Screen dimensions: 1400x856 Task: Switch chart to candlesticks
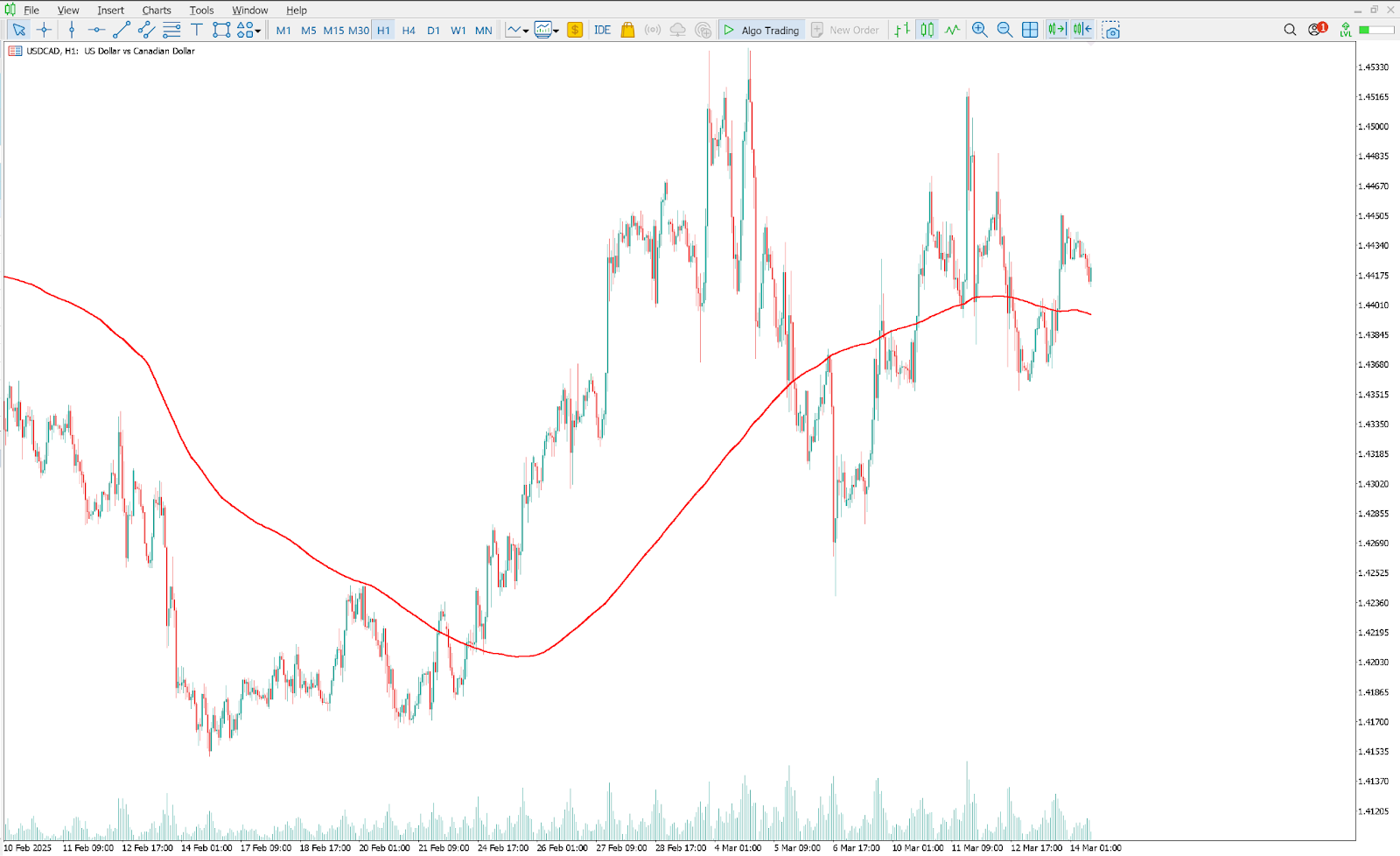coord(927,30)
